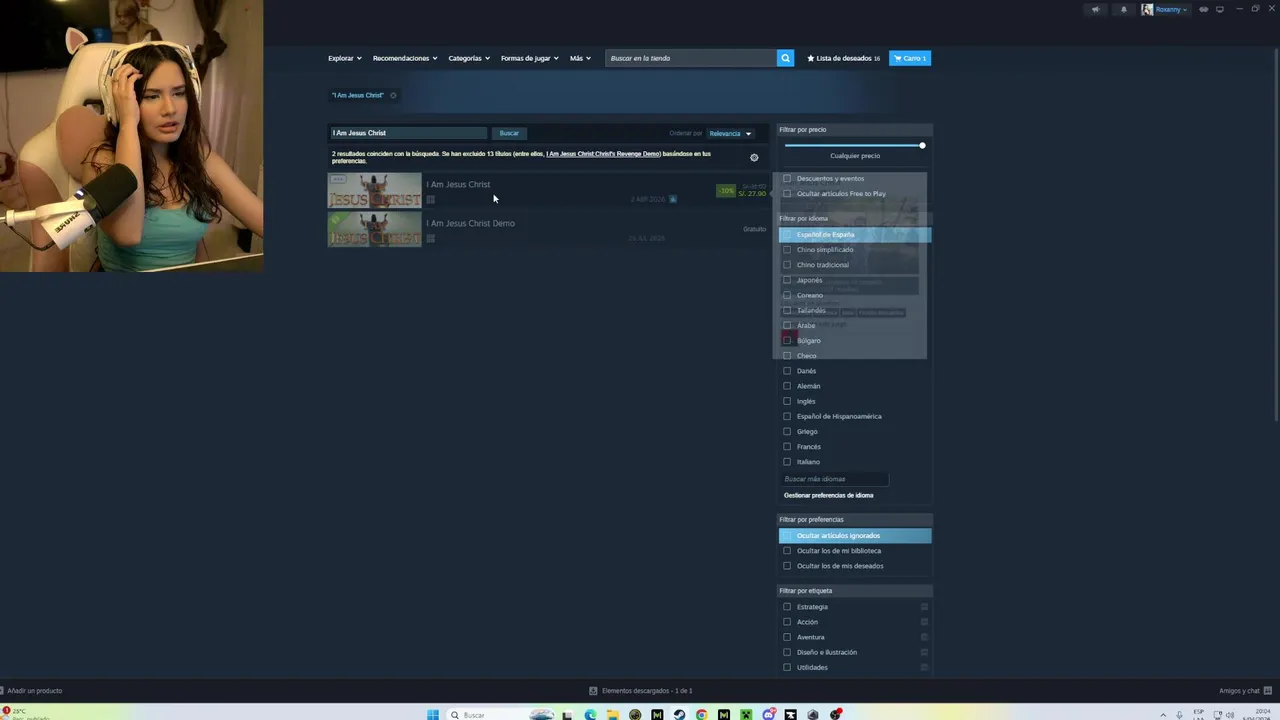Click the I Am Jesus Christ thumbnail
The width and height of the screenshot is (1280, 720).
375,190
